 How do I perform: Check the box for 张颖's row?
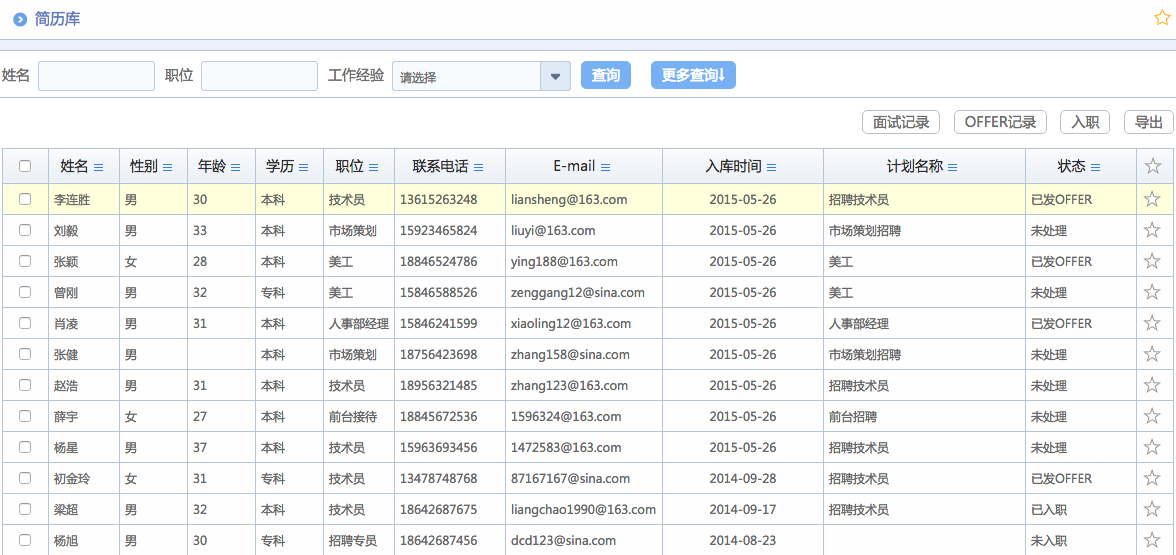pyautogui.click(x=25, y=261)
